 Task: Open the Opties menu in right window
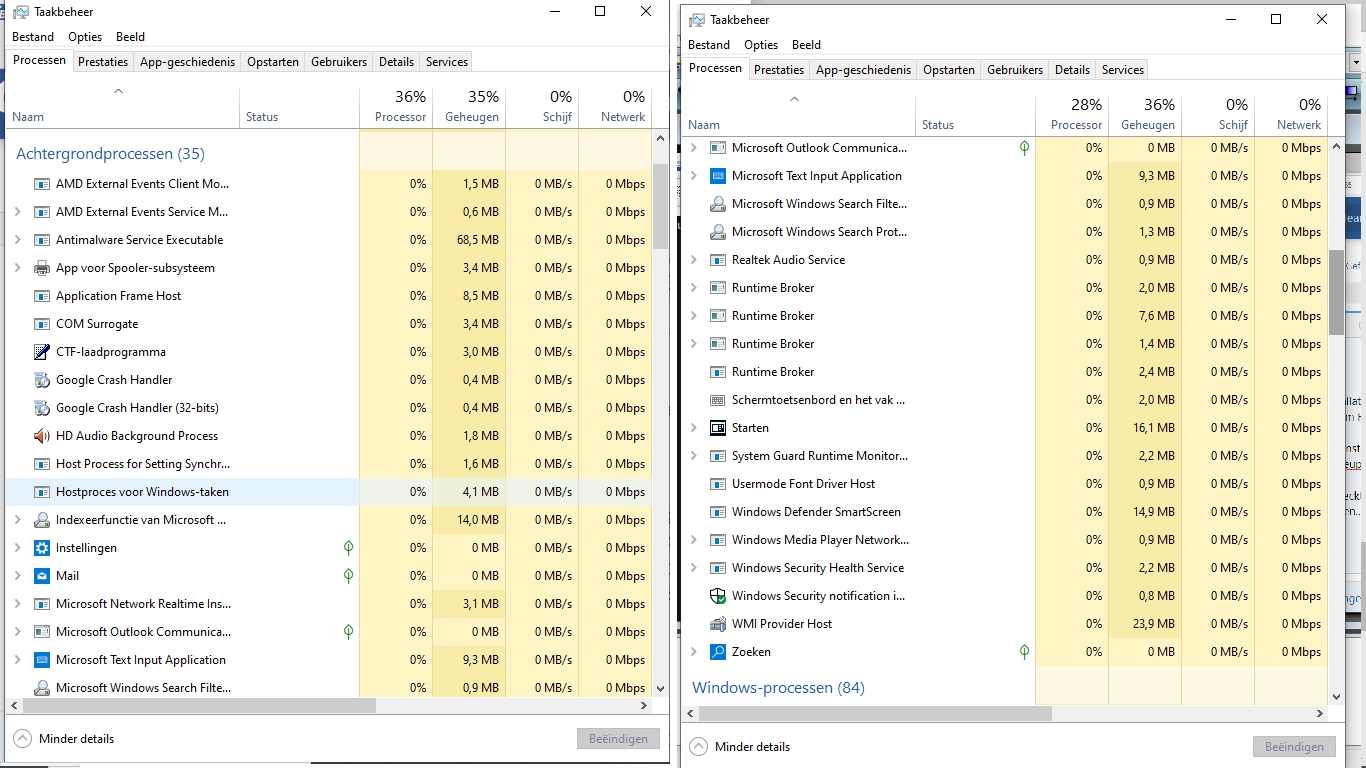[761, 45]
